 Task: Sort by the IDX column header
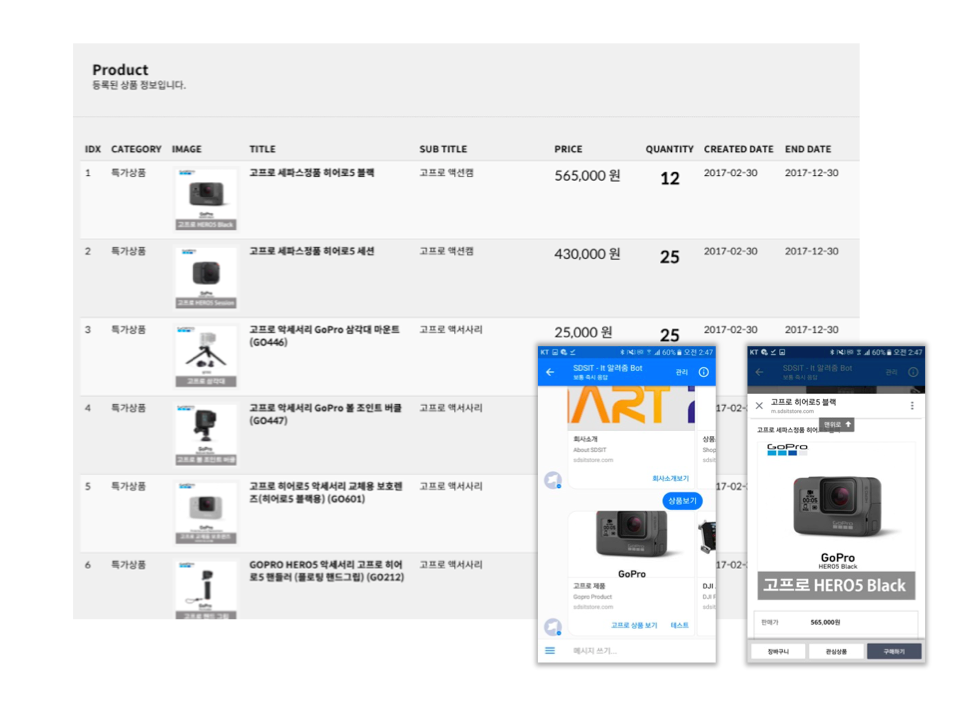click(93, 149)
